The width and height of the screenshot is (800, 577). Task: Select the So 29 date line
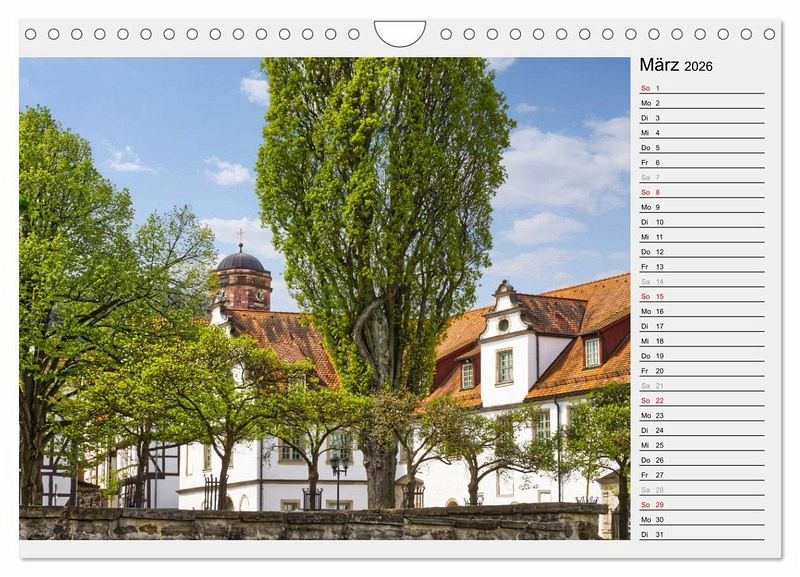[701, 504]
